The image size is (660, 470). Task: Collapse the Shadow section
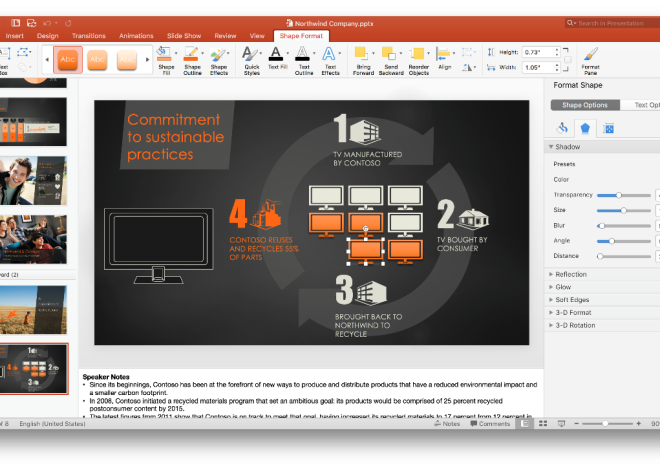coord(551,147)
